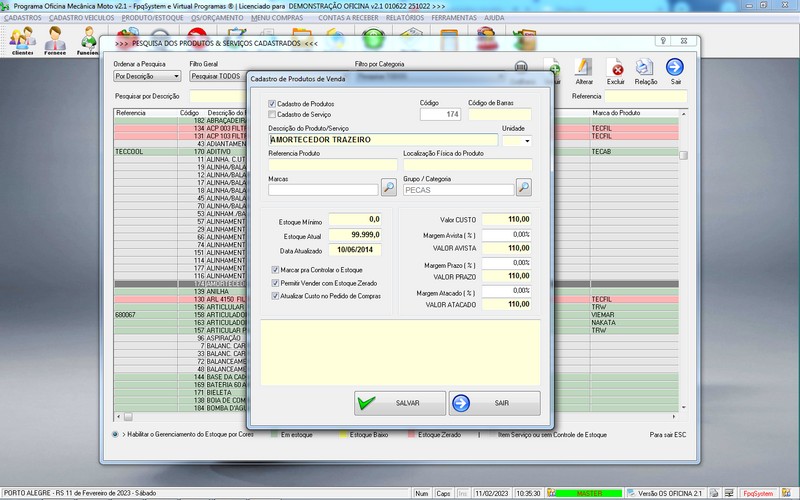Image resolution: width=800 pixels, height=500 pixels.
Task: Check the Cadastro de Produtos checkbox
Action: (x=272, y=104)
